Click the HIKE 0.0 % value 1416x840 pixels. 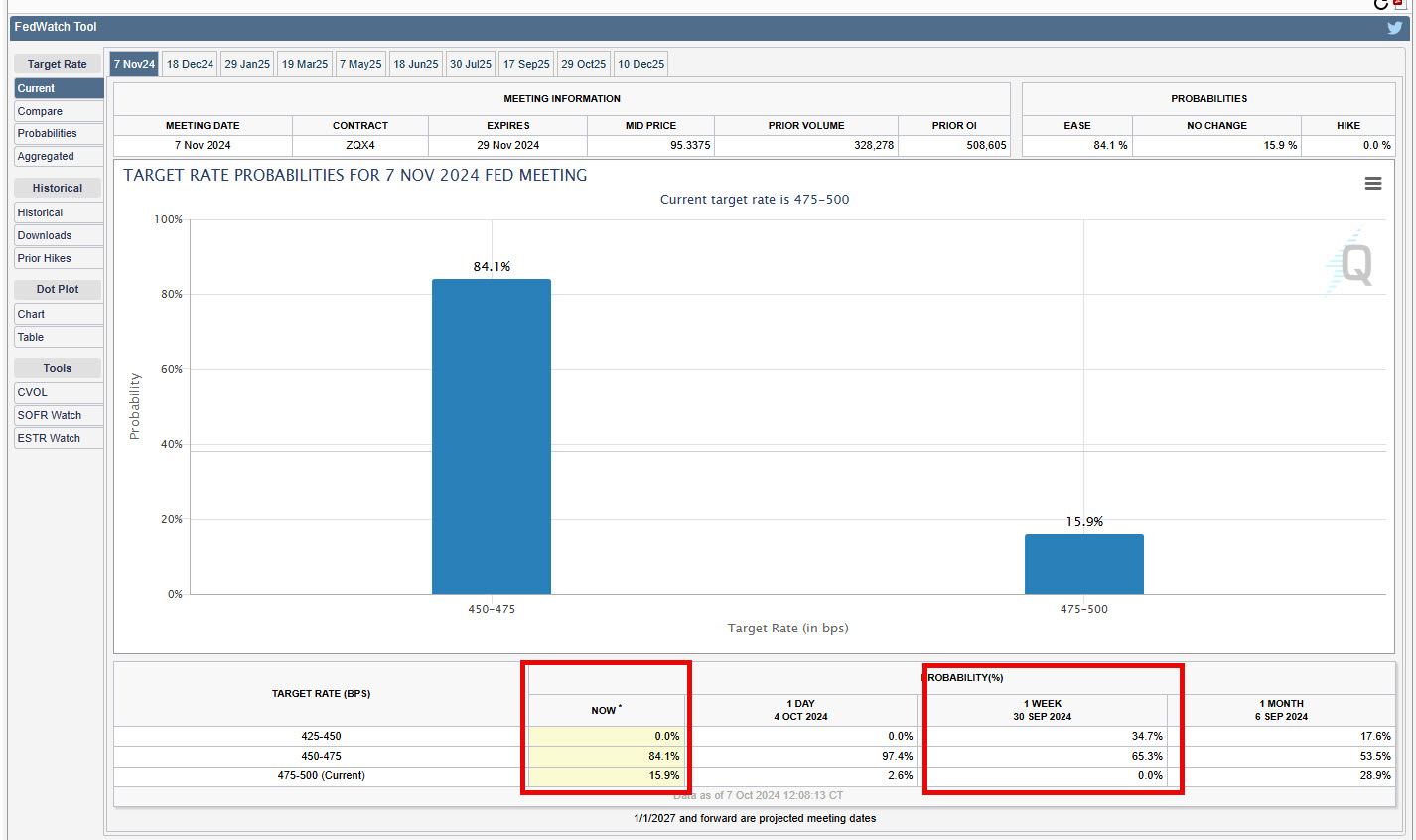point(1376,145)
